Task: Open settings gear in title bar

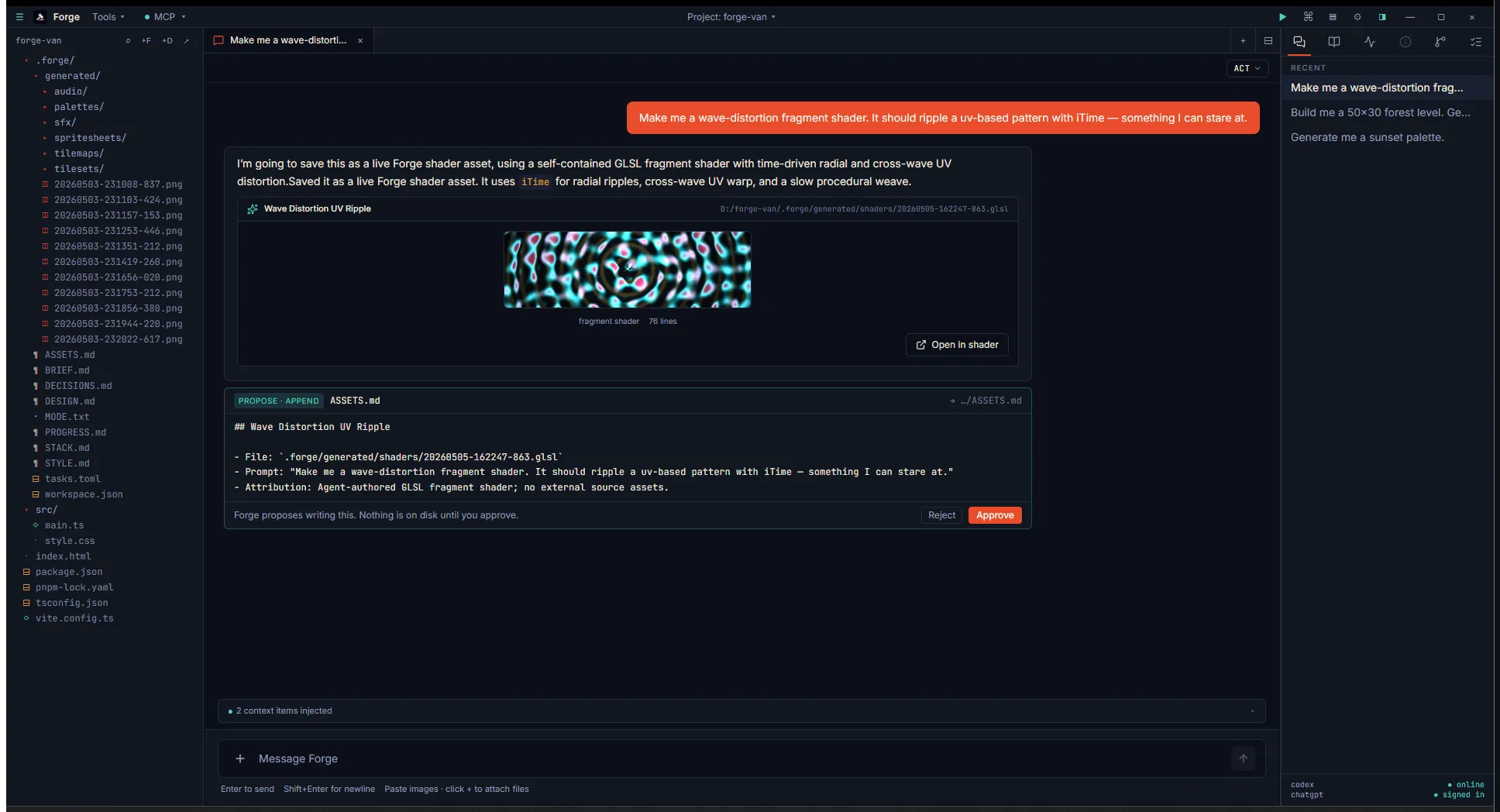Action: coord(1357,16)
